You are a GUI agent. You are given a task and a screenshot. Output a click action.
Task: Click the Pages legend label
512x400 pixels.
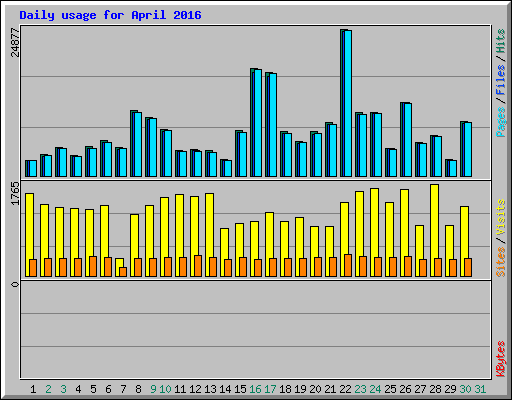[501, 122]
